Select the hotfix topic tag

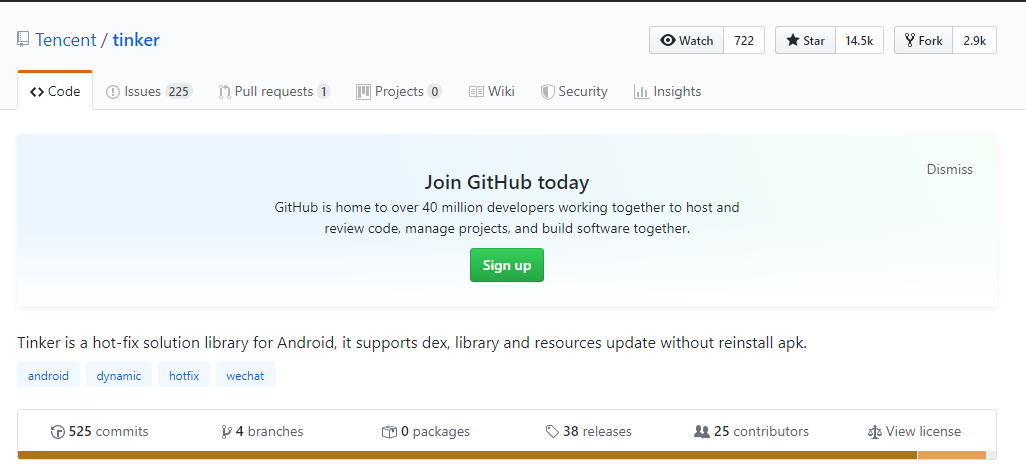pyautogui.click(x=184, y=376)
